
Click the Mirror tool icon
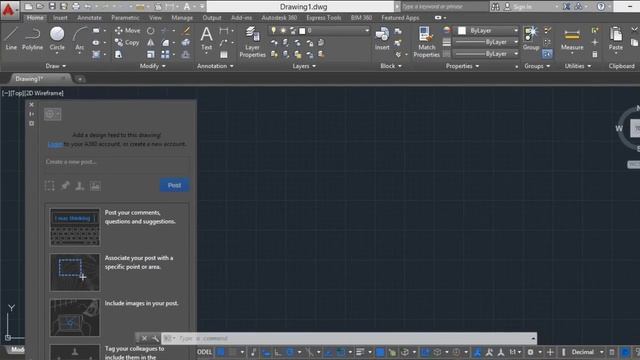click(x=151, y=42)
